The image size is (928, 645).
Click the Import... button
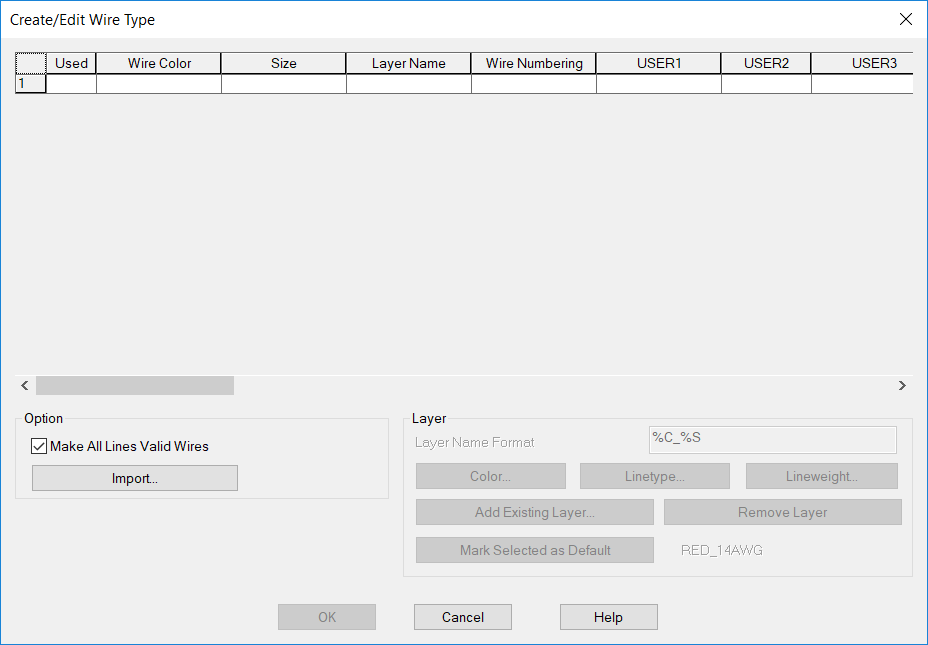point(135,478)
